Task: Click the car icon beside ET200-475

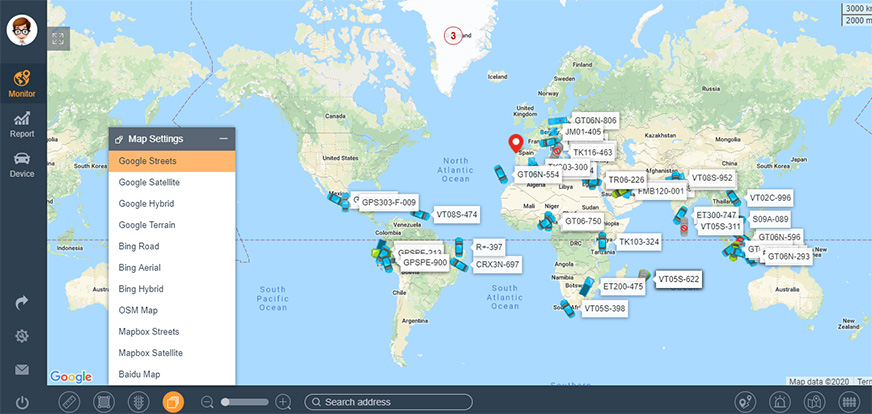Action: 586,287
